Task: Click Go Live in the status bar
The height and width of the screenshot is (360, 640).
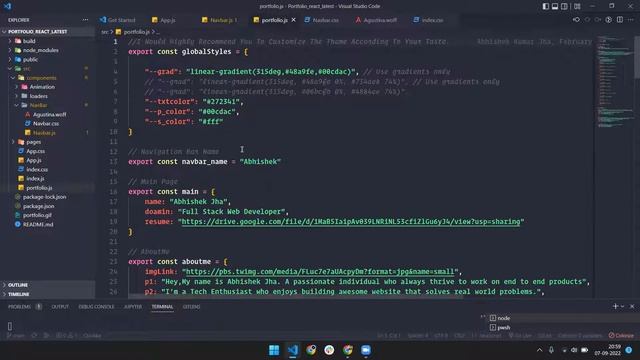Action: click(x=520, y=336)
